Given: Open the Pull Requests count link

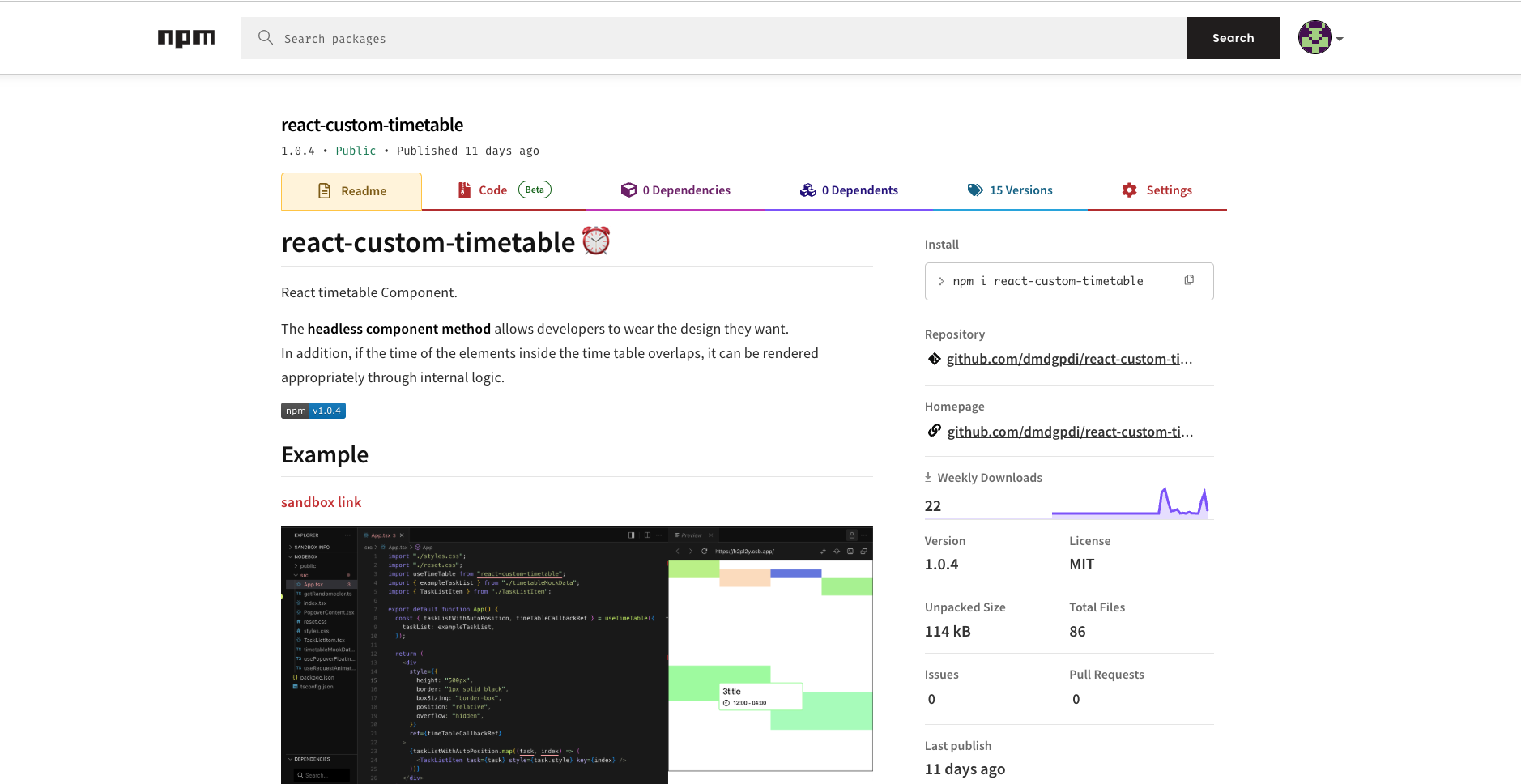Looking at the screenshot, I should (x=1076, y=699).
